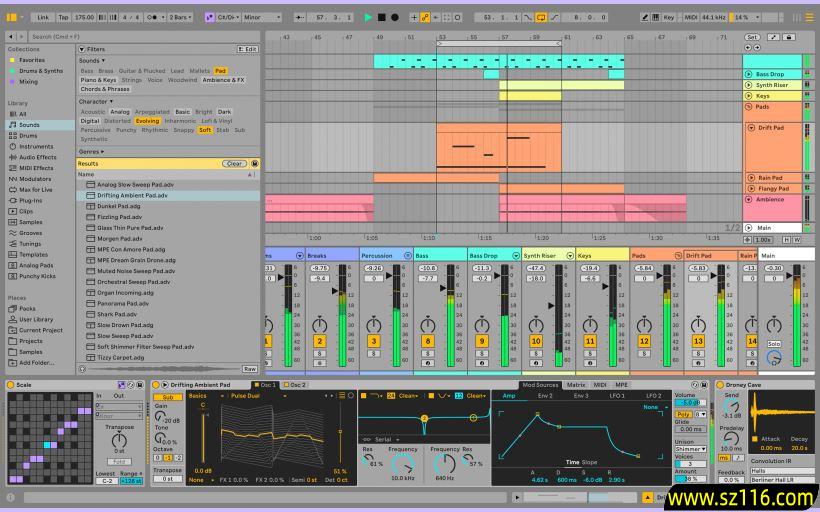Click the green Play button
The image size is (820, 512).
368,17
